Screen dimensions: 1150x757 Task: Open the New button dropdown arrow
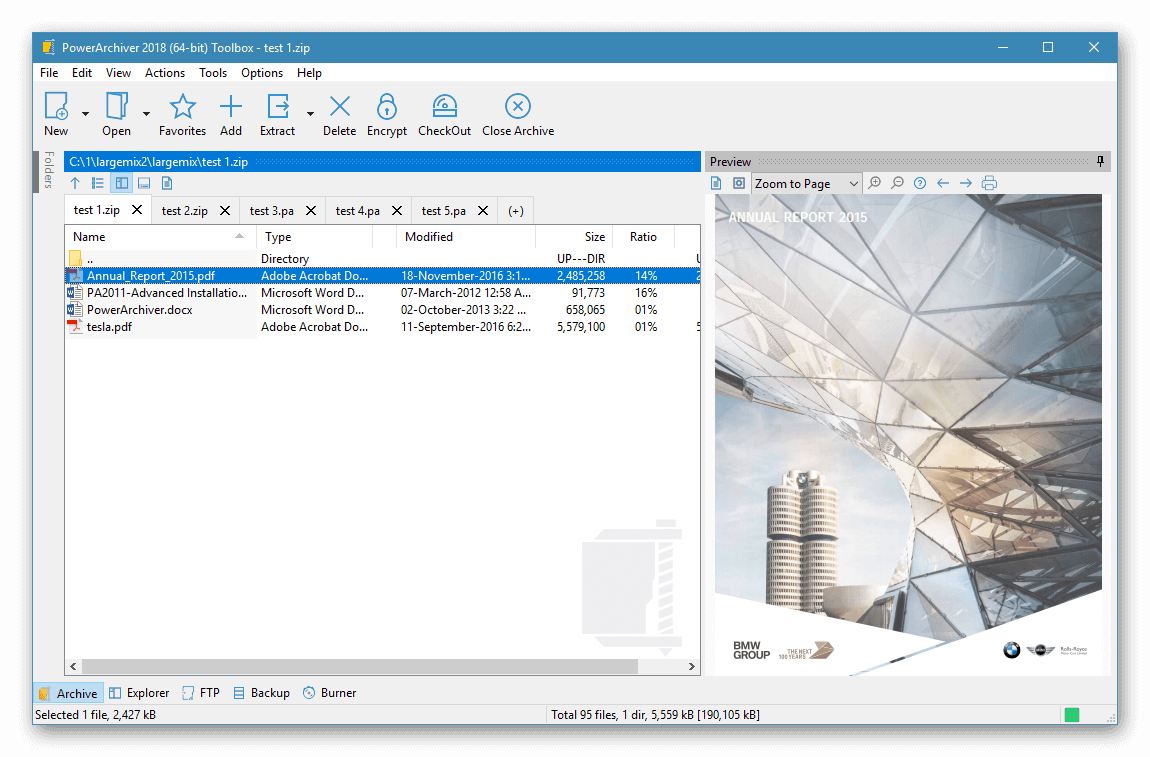click(x=85, y=114)
